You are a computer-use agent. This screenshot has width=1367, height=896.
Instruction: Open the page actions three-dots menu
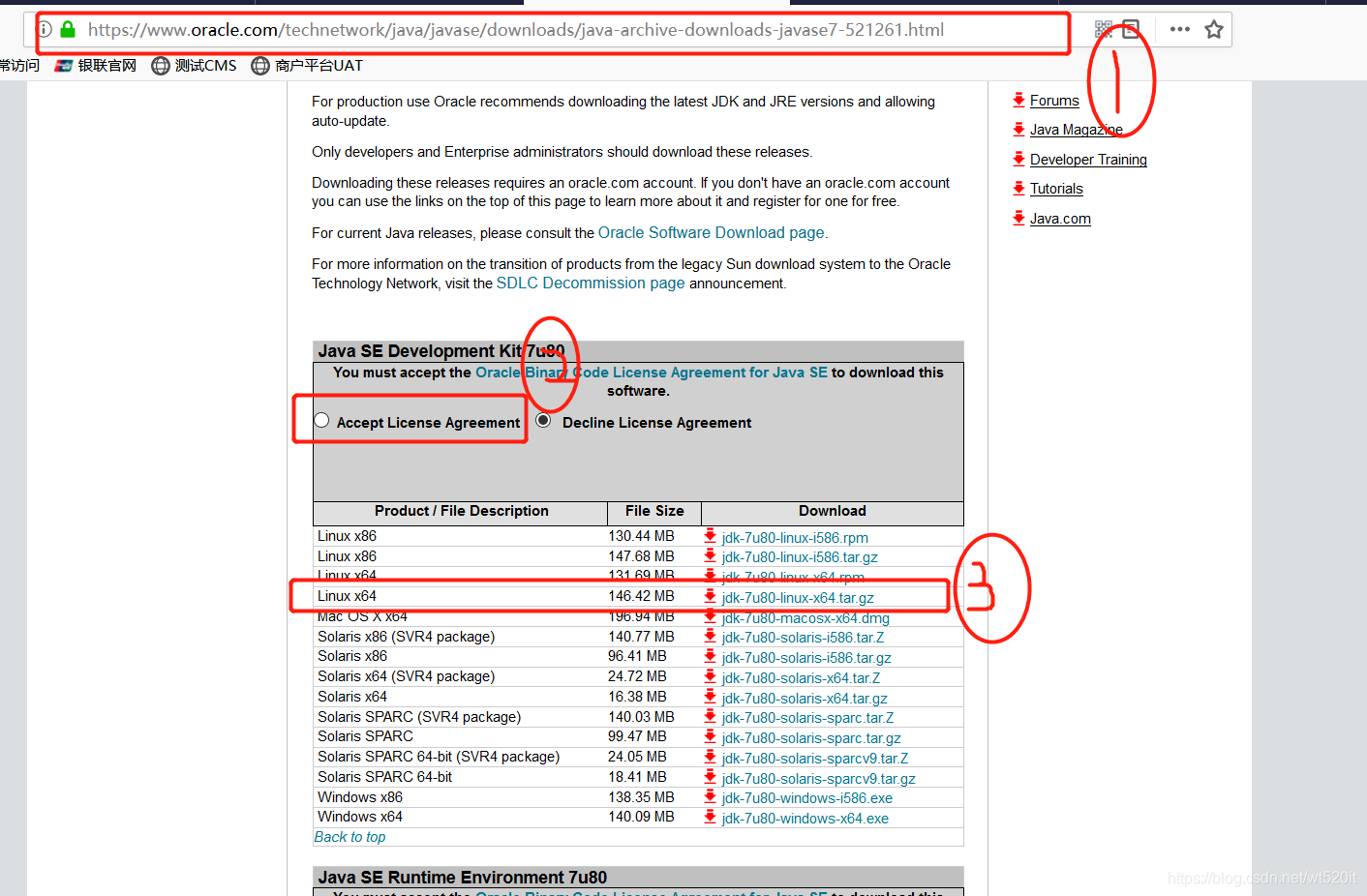[x=1179, y=29]
